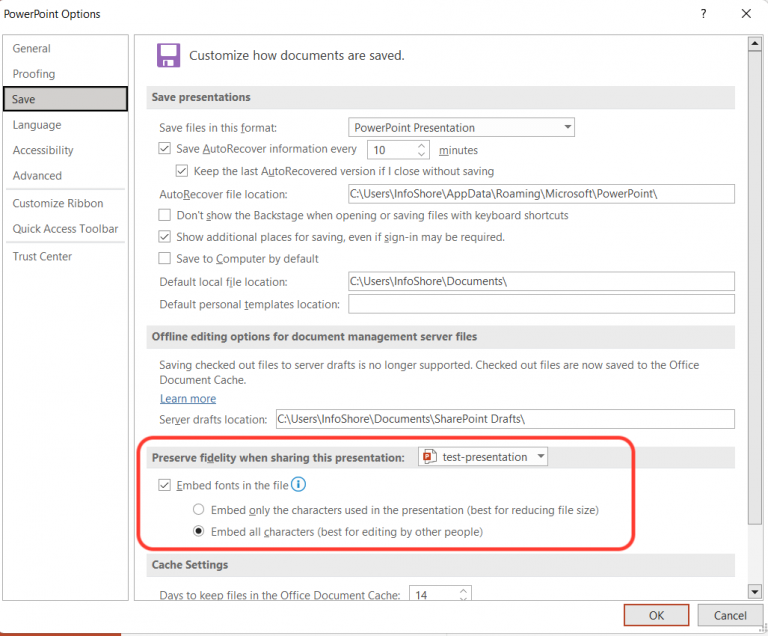
Task: Open the Learn more link
Action: (x=188, y=399)
